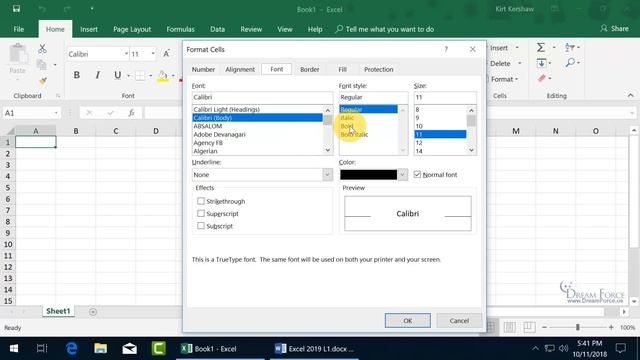Open the Formulas ribbon tab
Screen dimensions: 640x360
click(180, 29)
